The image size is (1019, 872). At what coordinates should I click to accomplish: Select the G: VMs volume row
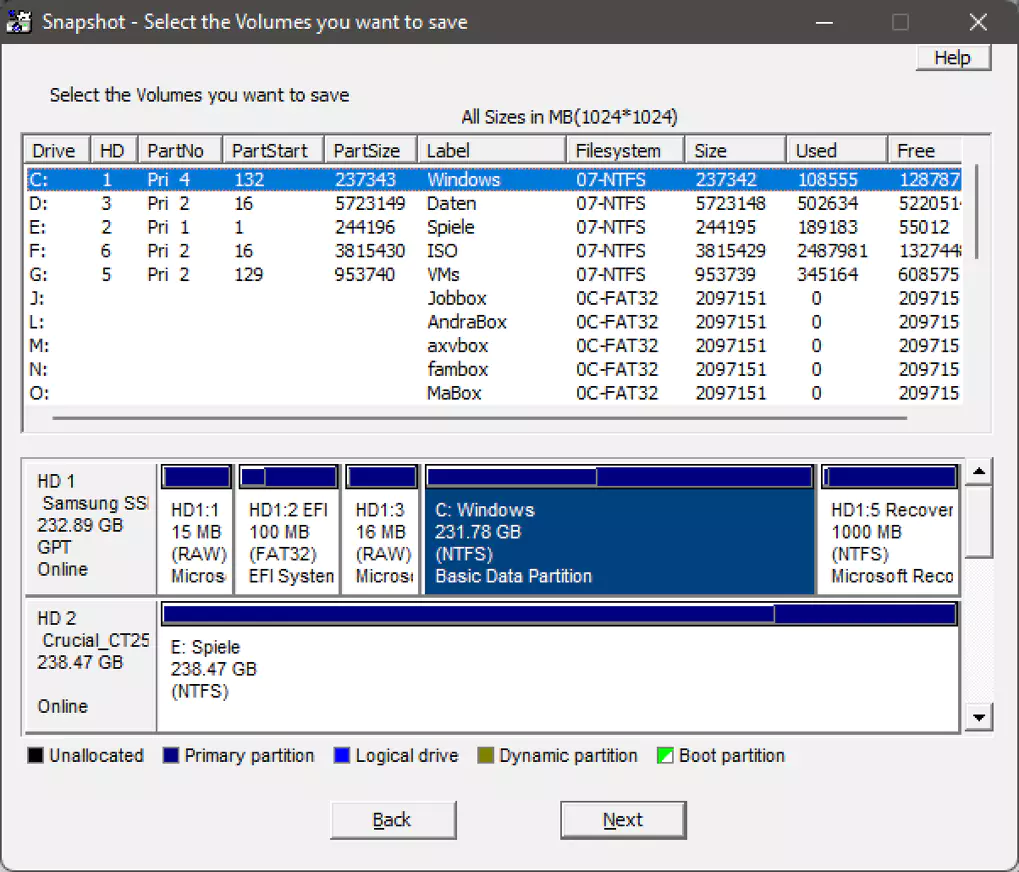[x=493, y=274]
